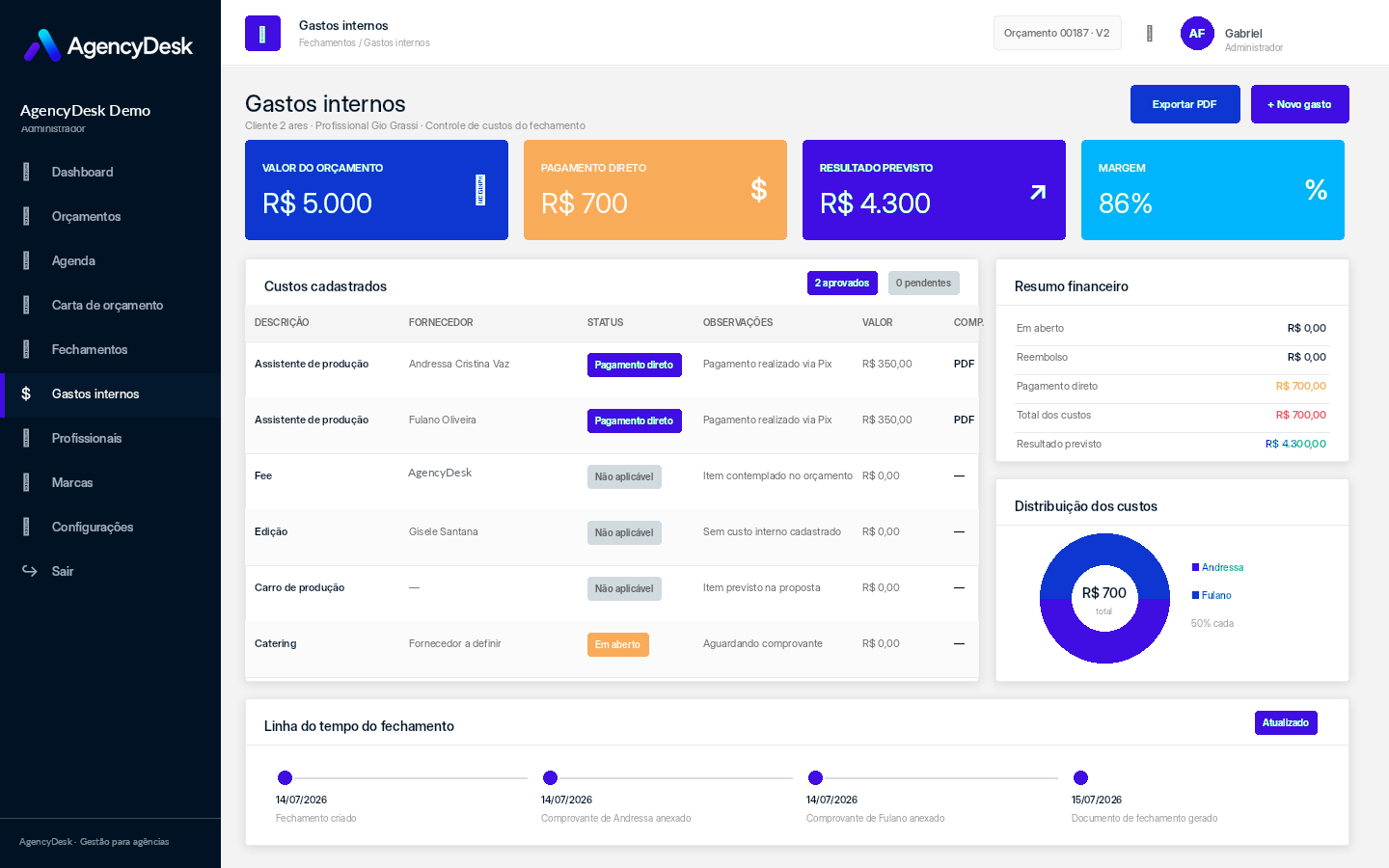
Task: Click the arrow icon on the Resultado previsto card
Action: [x=1038, y=192]
